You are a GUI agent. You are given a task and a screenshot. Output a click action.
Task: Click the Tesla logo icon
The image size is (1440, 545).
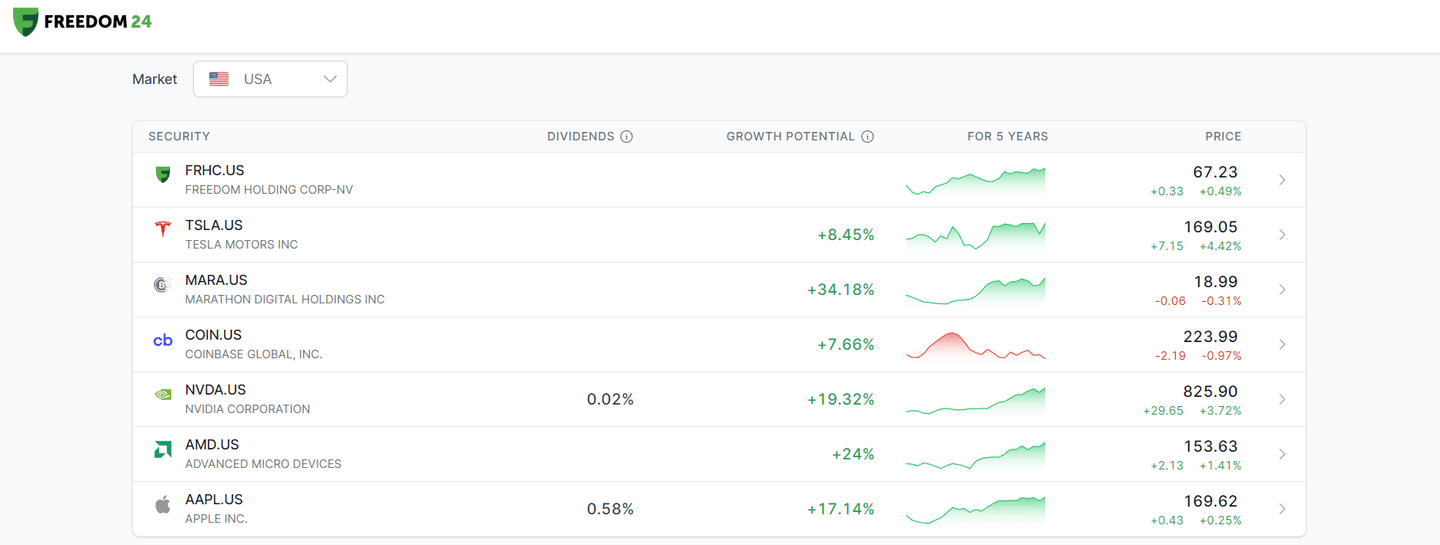[x=162, y=229]
